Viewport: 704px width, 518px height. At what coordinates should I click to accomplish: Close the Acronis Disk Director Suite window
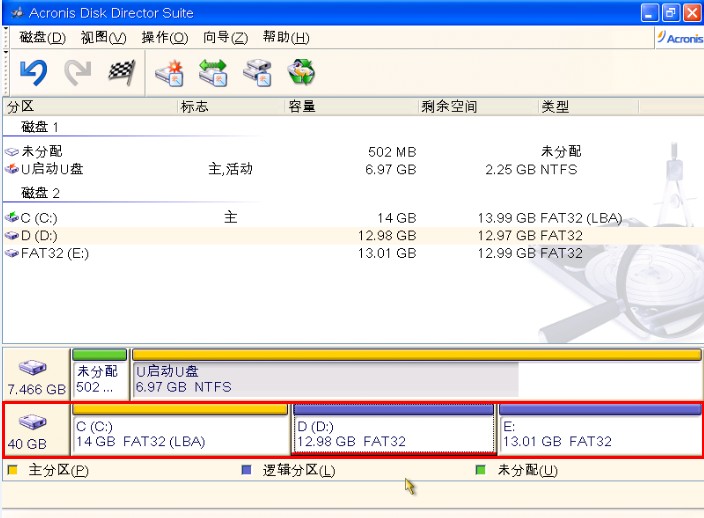(692, 13)
